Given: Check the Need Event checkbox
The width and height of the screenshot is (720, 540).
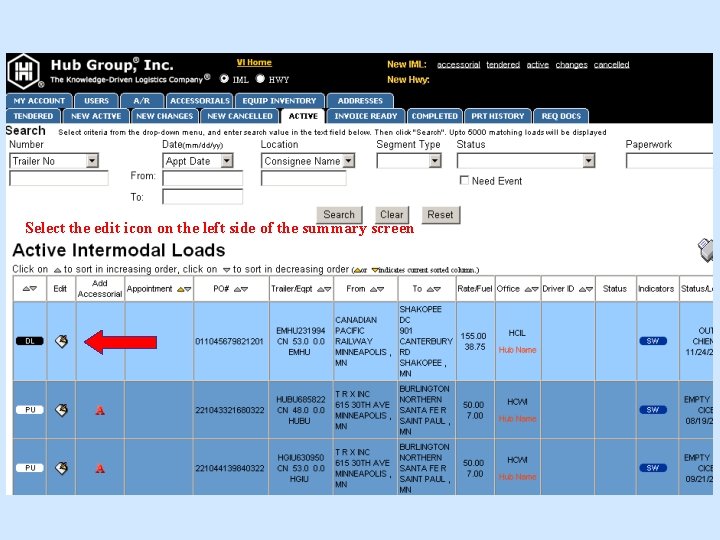Looking at the screenshot, I should (x=464, y=180).
